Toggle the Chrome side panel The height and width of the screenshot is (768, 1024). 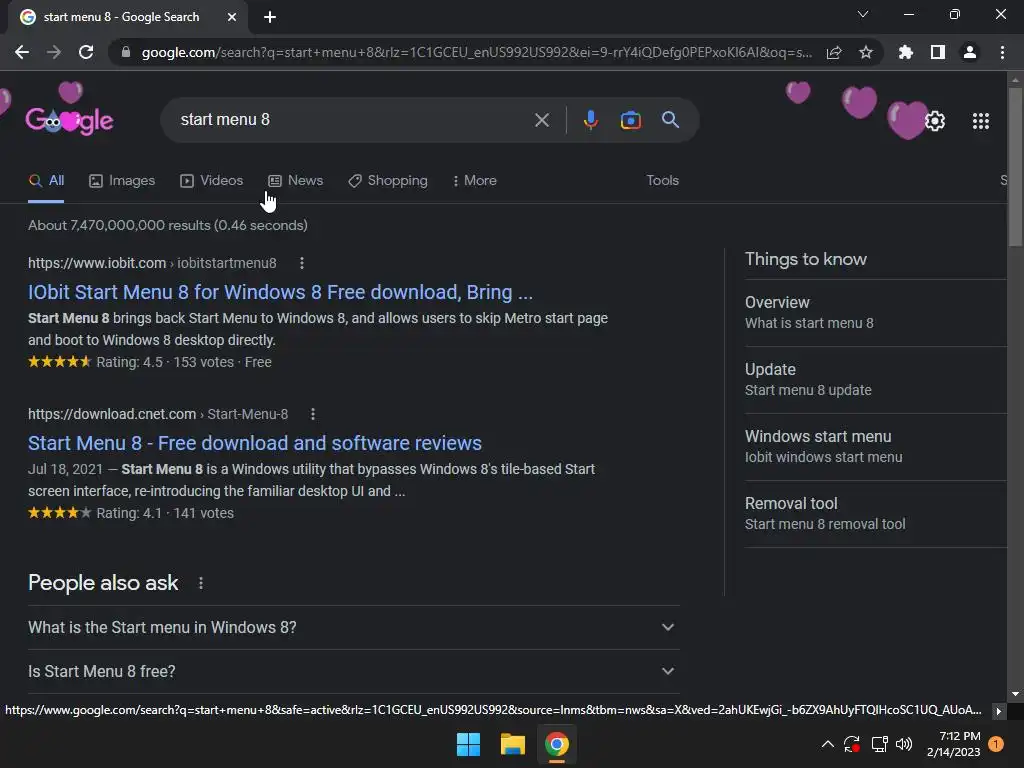point(938,52)
